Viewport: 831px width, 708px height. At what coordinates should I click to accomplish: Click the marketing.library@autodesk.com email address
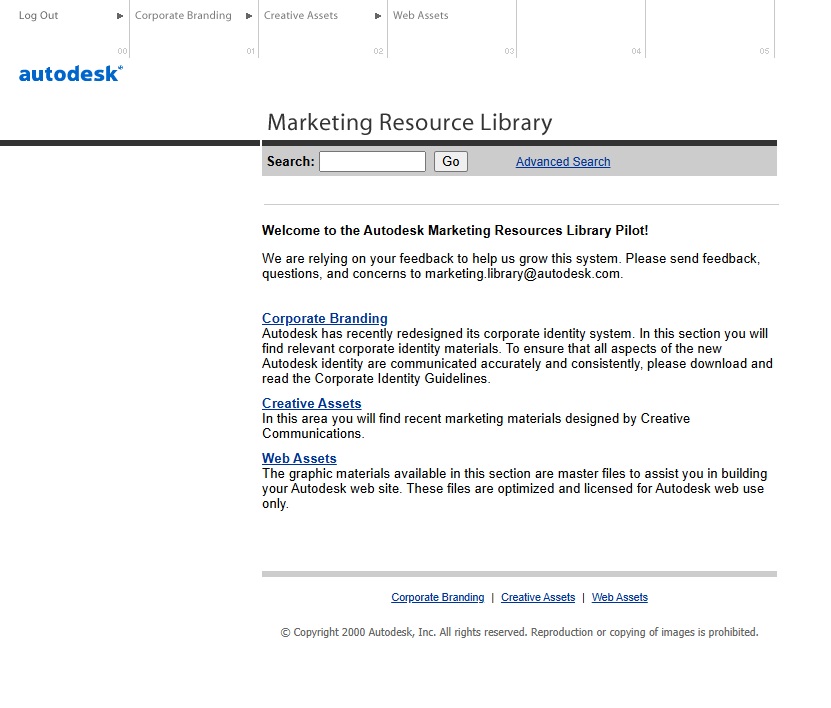pos(522,274)
